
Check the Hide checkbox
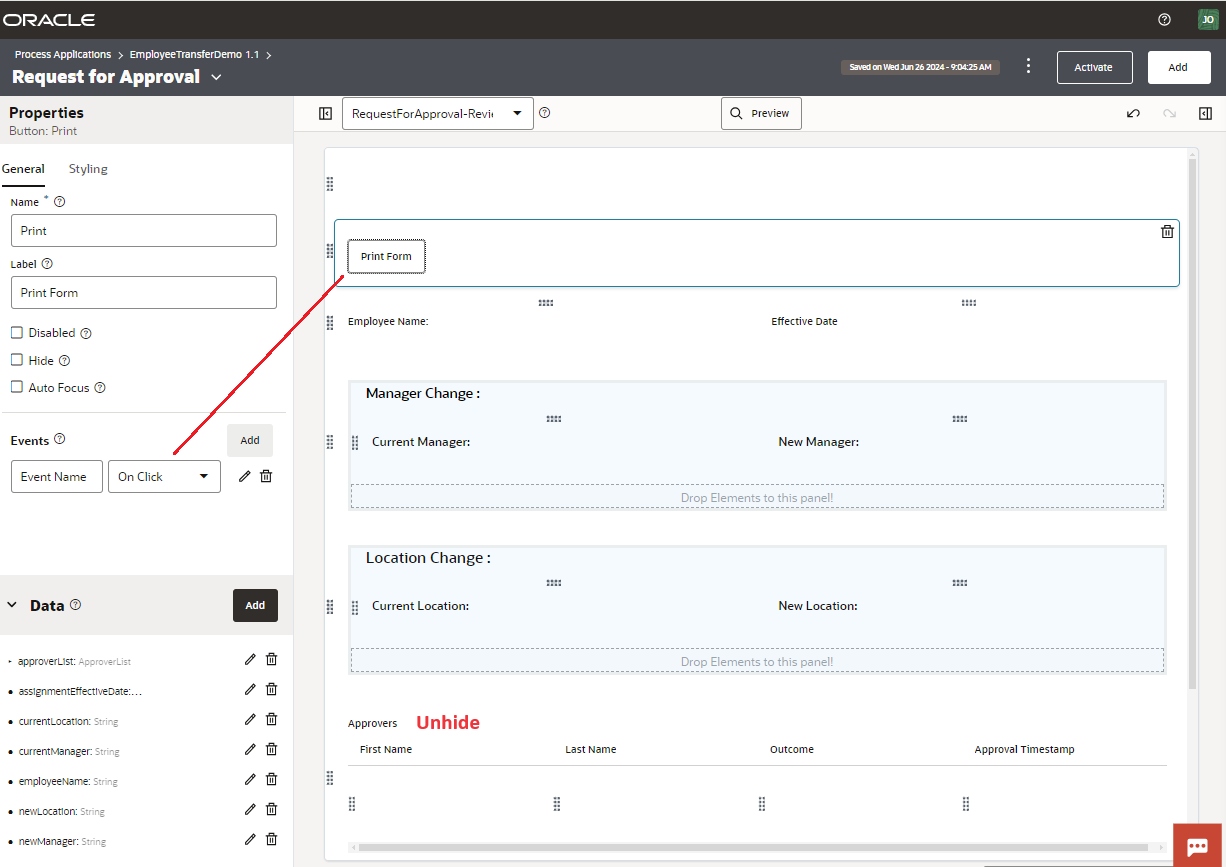17,360
